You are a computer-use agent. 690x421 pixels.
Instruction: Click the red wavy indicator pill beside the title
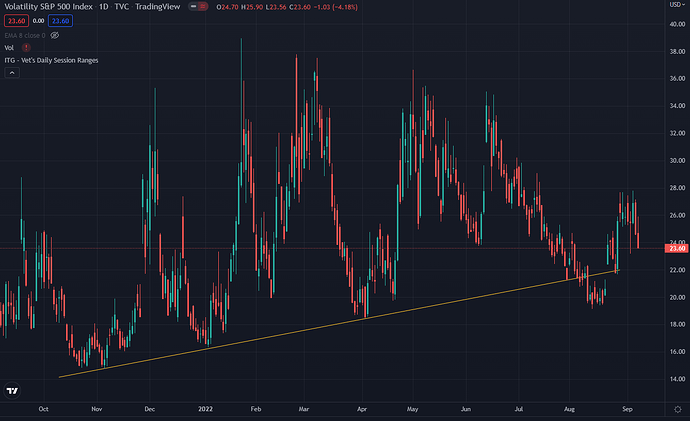(x=202, y=7)
